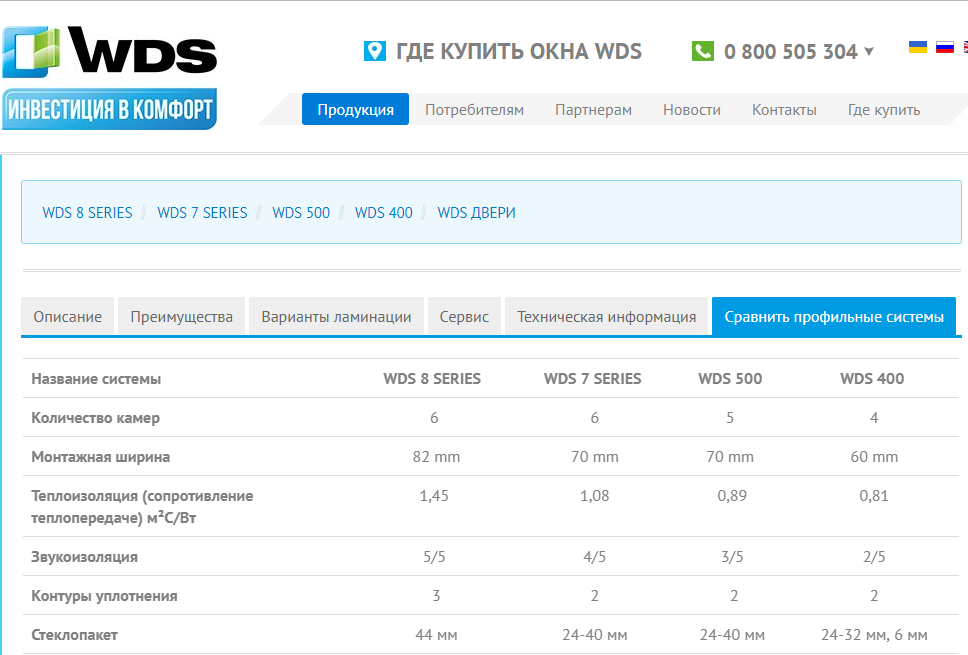Click glazing value 24-32 мм, 6 мм

coord(874,635)
